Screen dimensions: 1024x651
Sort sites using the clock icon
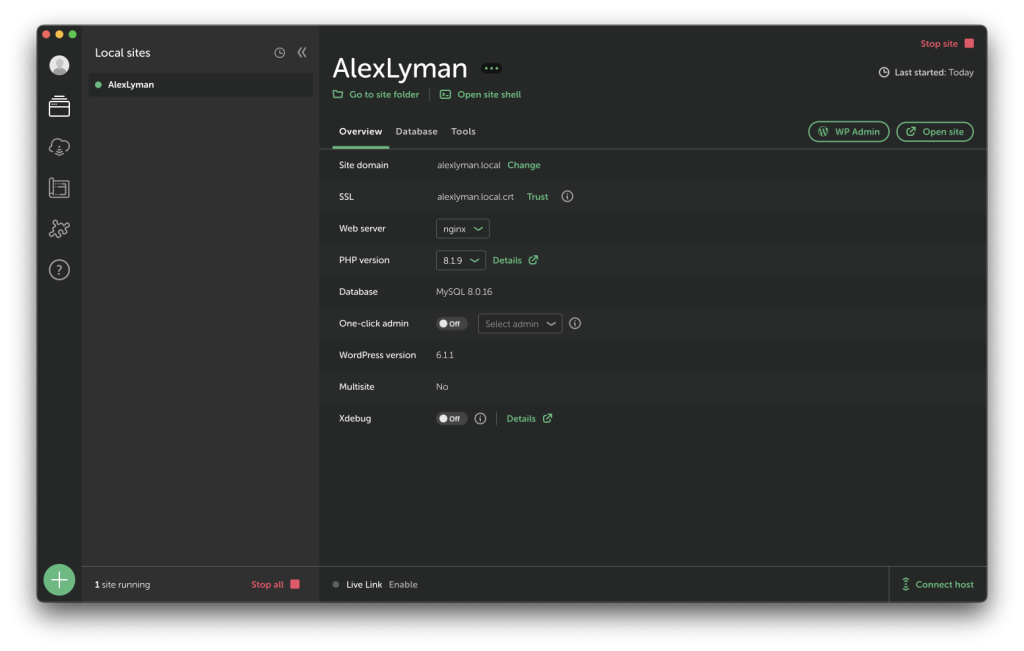click(280, 53)
